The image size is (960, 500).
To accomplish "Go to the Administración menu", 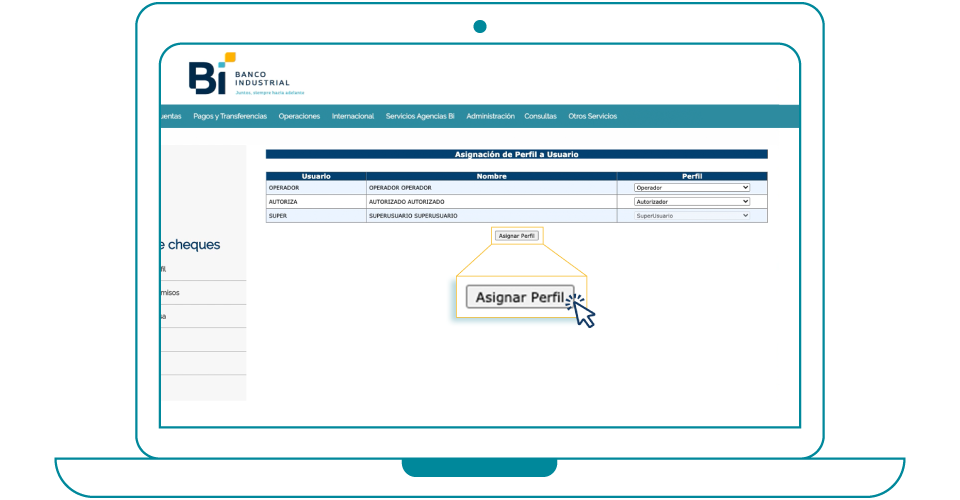I will pyautogui.click(x=490, y=116).
